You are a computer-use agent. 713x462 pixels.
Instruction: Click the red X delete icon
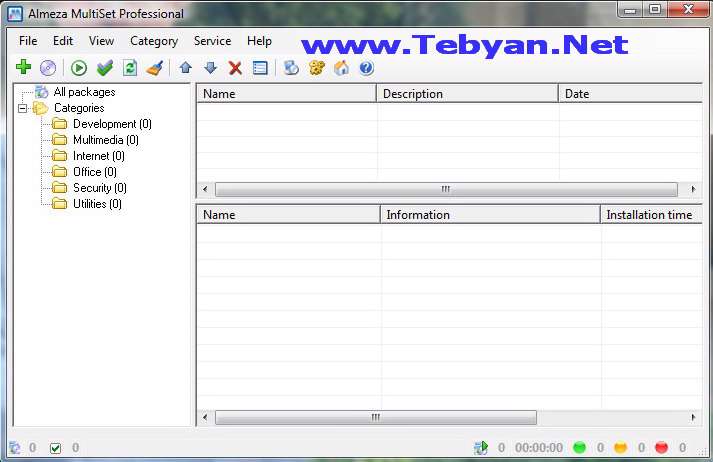coord(235,68)
